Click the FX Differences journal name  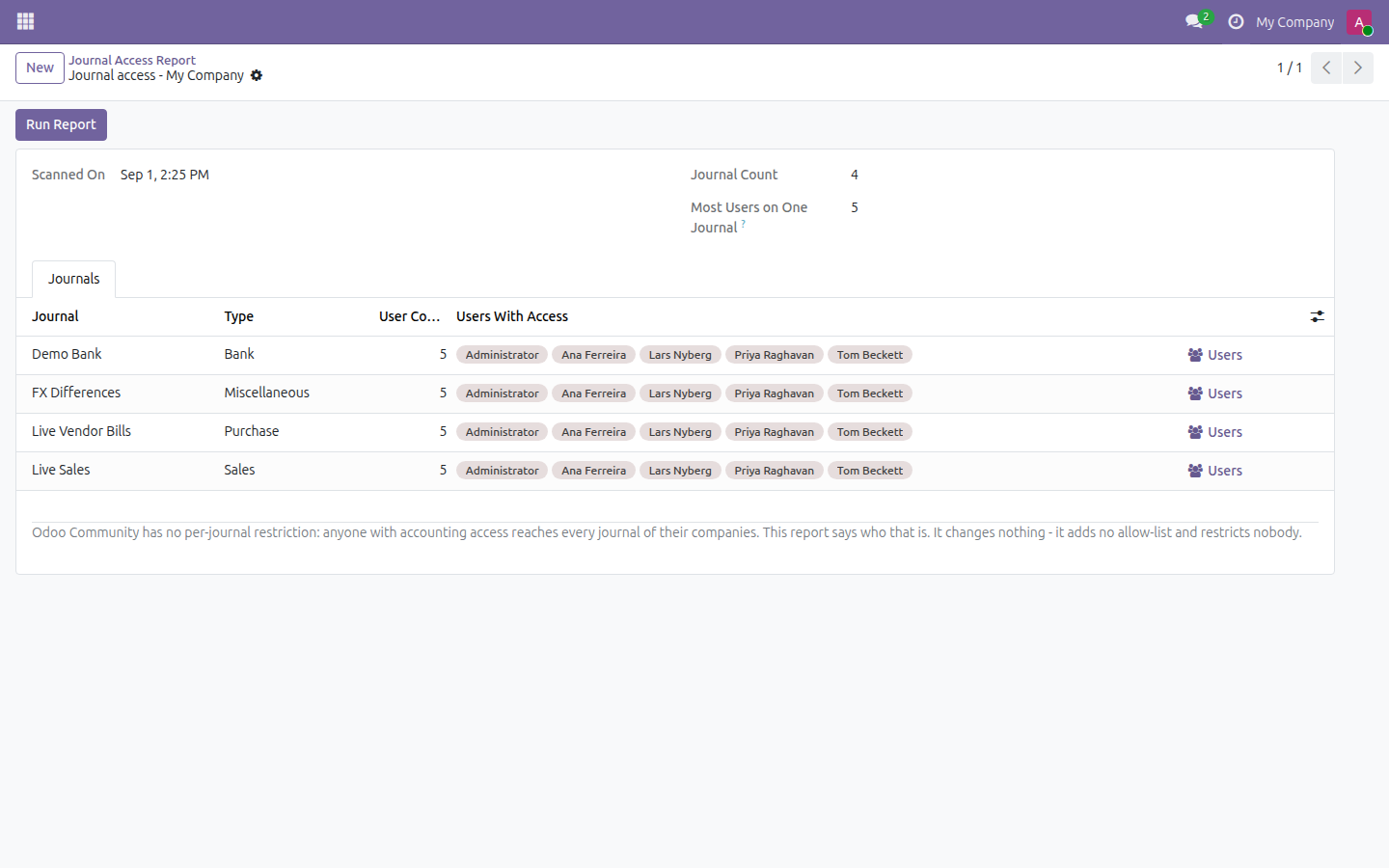(x=76, y=393)
